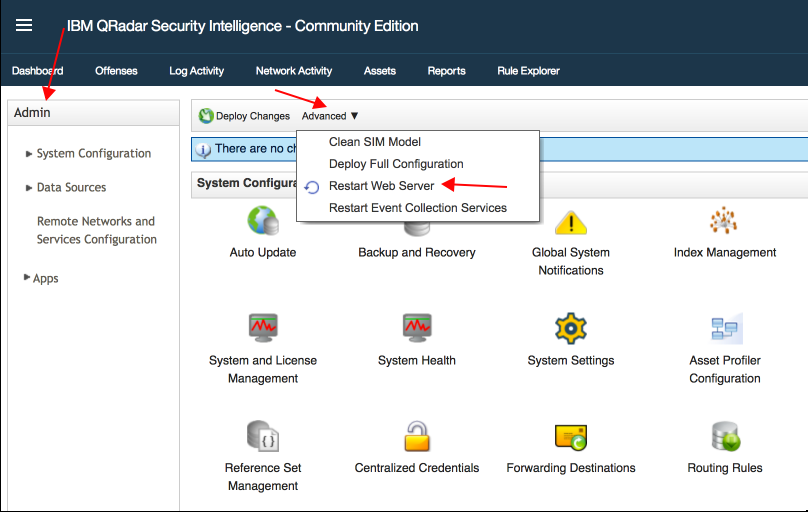Click the Global System Notifications label

570,261
